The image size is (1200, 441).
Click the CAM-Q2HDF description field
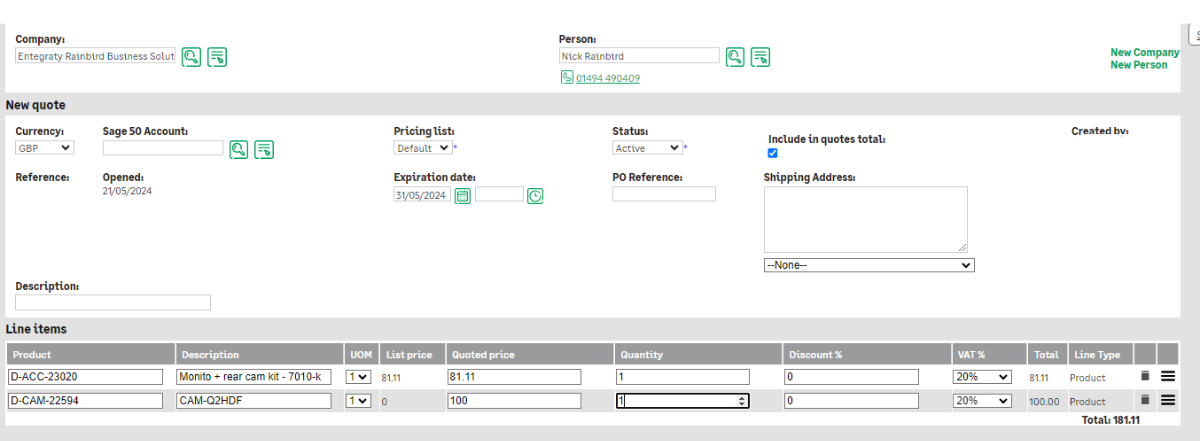[x=253, y=400]
